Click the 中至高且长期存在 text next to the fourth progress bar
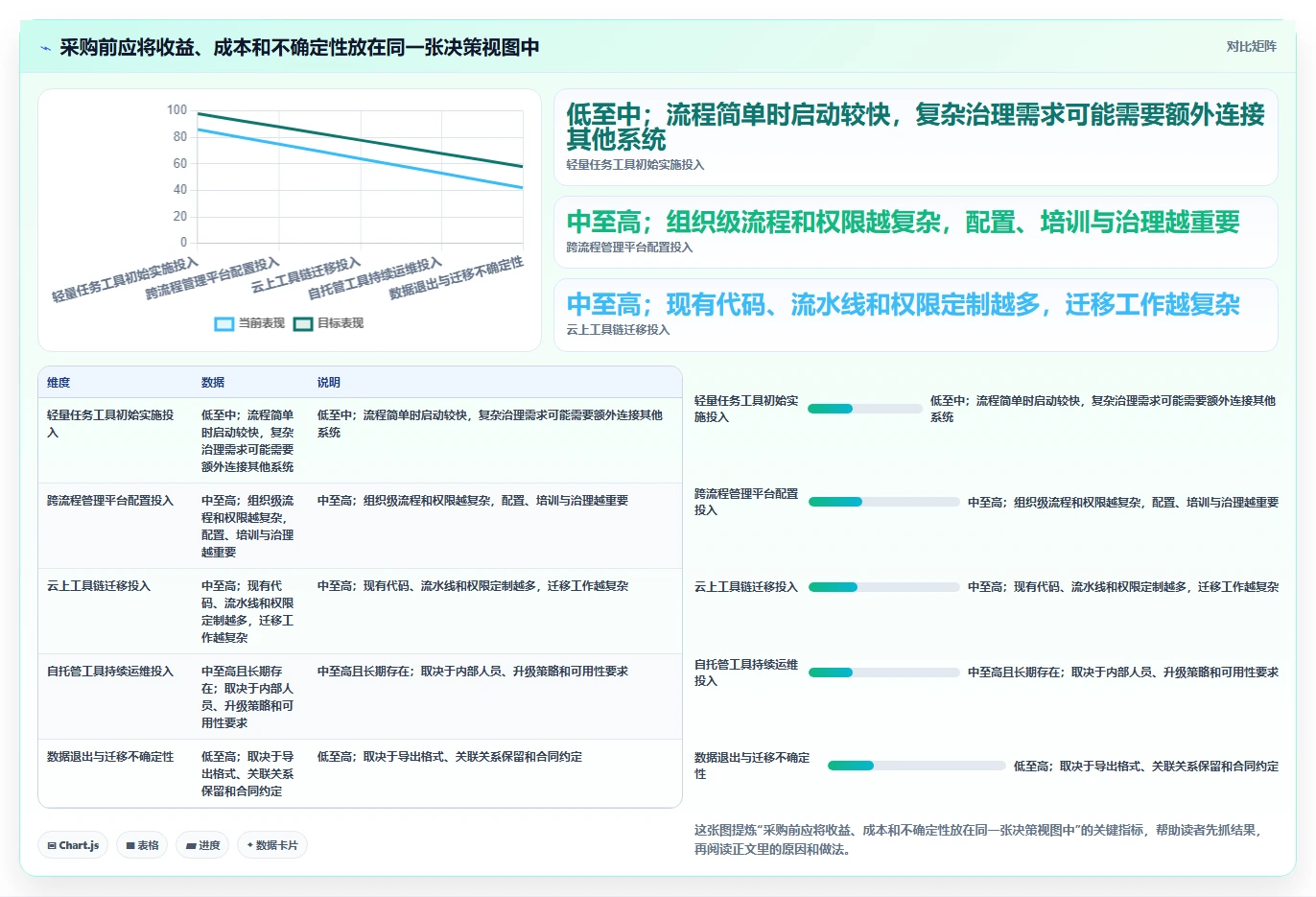 [1123, 673]
